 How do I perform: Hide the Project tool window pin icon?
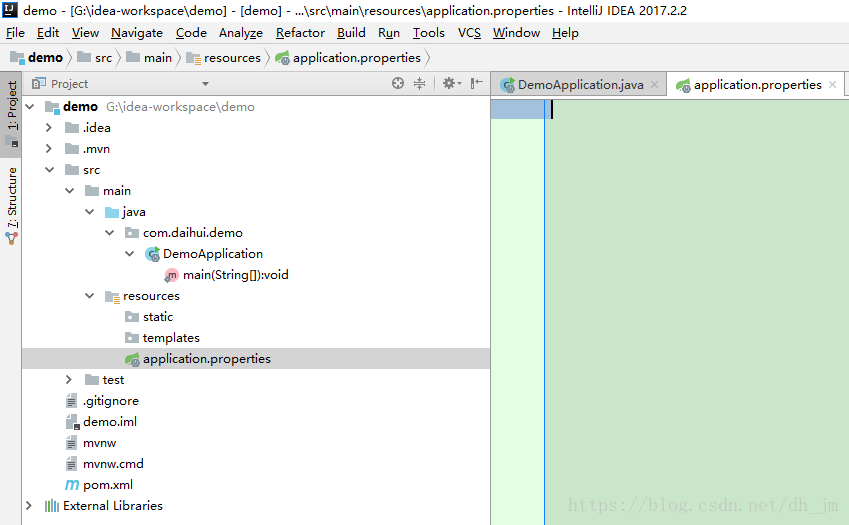tap(476, 83)
